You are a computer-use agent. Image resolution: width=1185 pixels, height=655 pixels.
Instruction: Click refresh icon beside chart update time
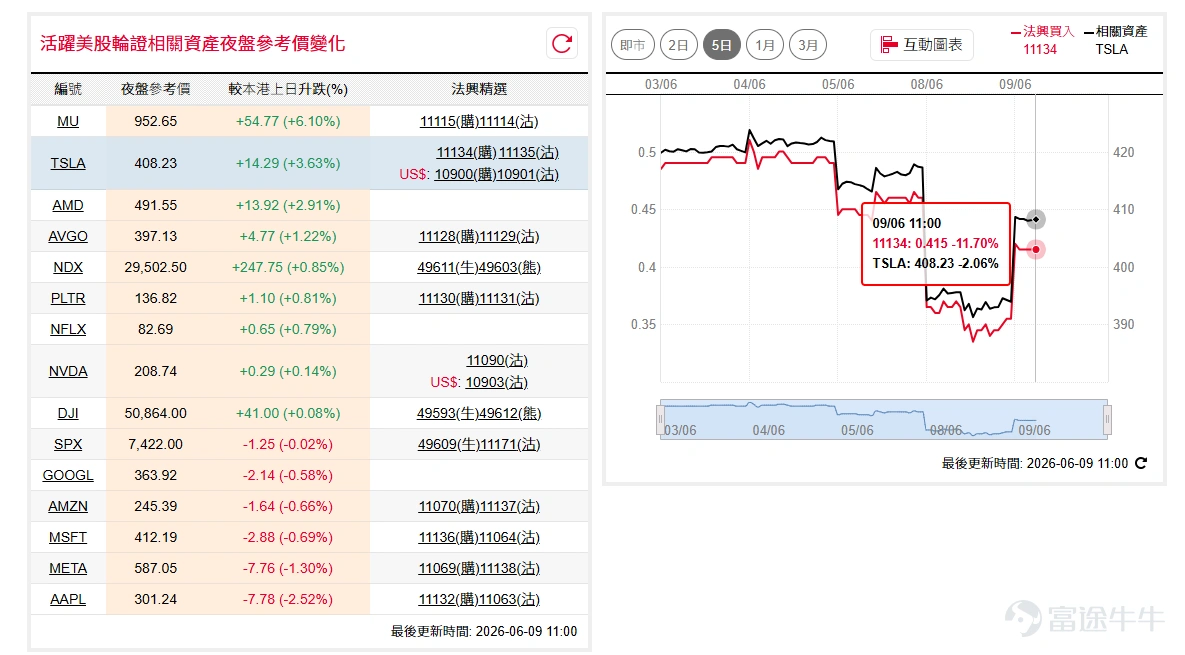(x=1141, y=463)
